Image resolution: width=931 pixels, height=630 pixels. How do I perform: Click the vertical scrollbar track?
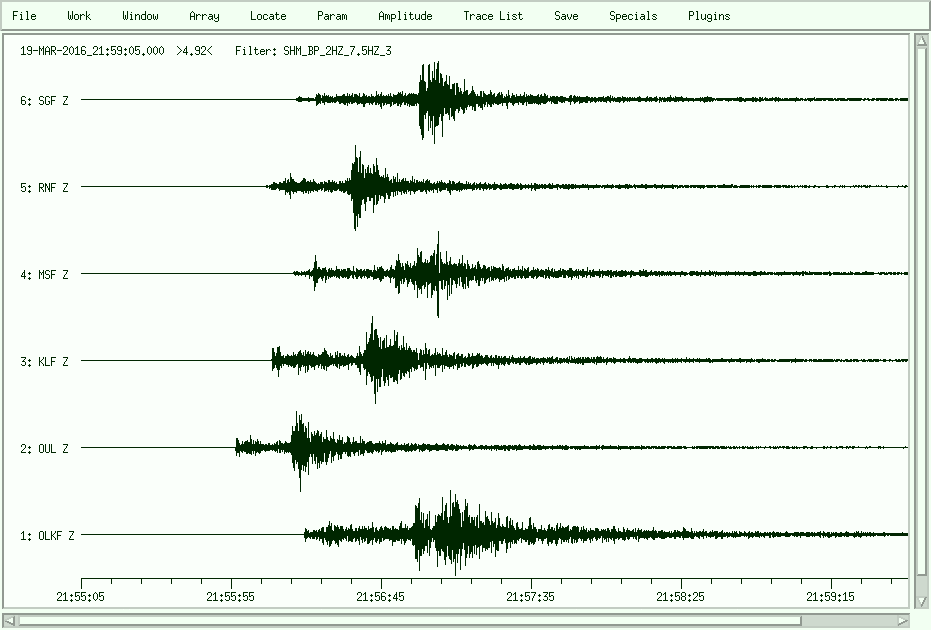point(922,321)
